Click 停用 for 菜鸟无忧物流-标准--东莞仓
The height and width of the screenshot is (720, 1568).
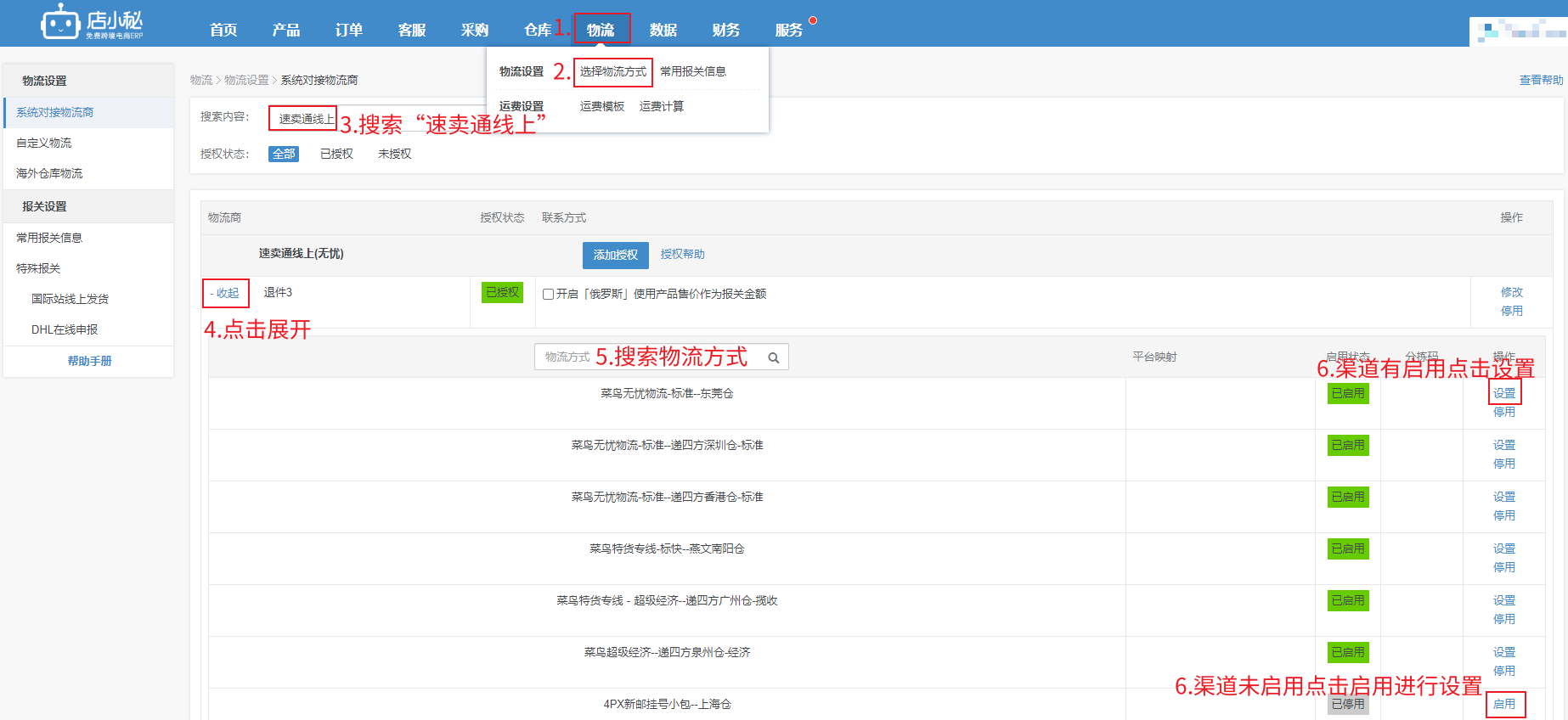[x=1504, y=412]
